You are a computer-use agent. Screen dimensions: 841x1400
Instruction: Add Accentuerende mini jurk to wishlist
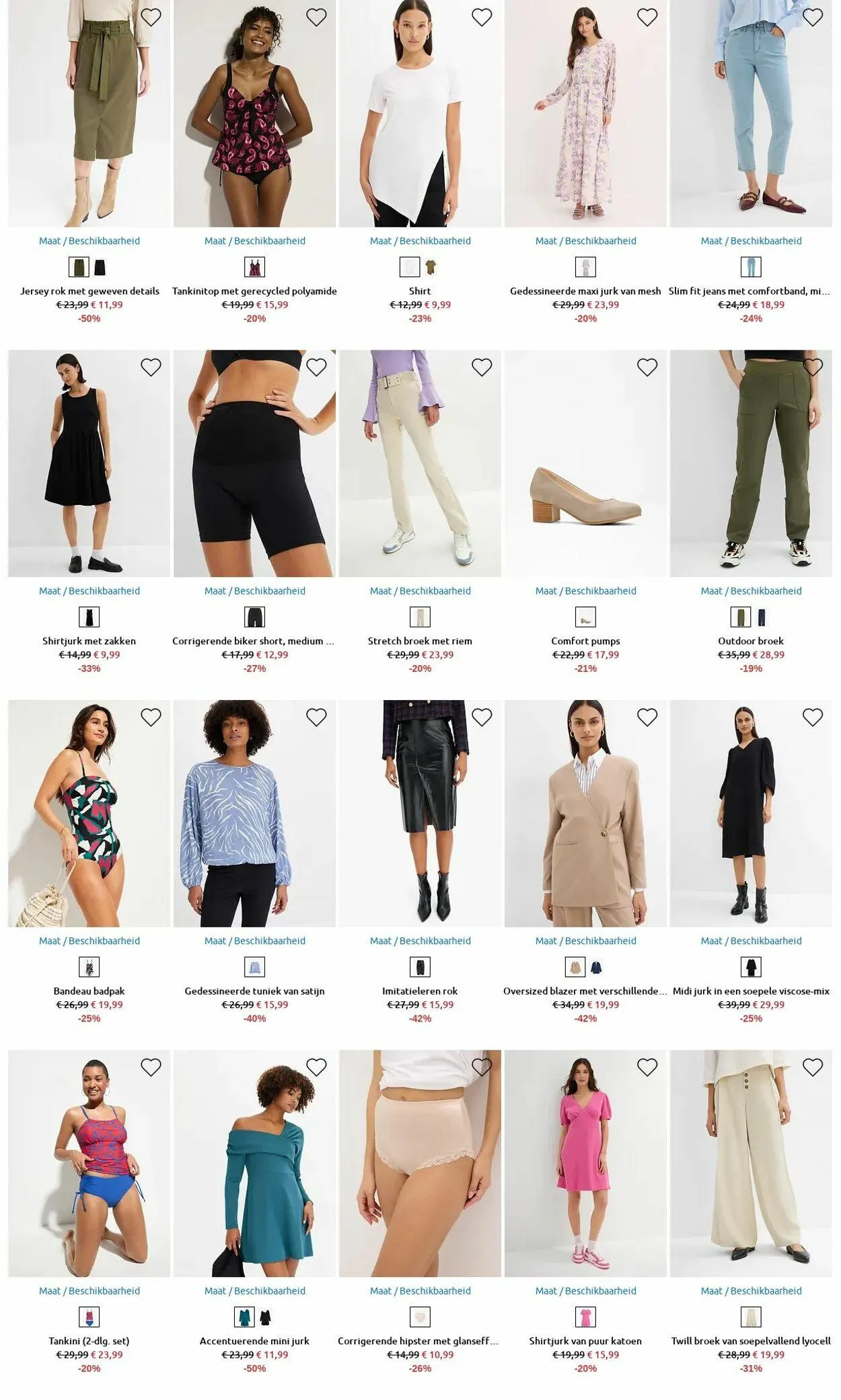click(x=316, y=1067)
